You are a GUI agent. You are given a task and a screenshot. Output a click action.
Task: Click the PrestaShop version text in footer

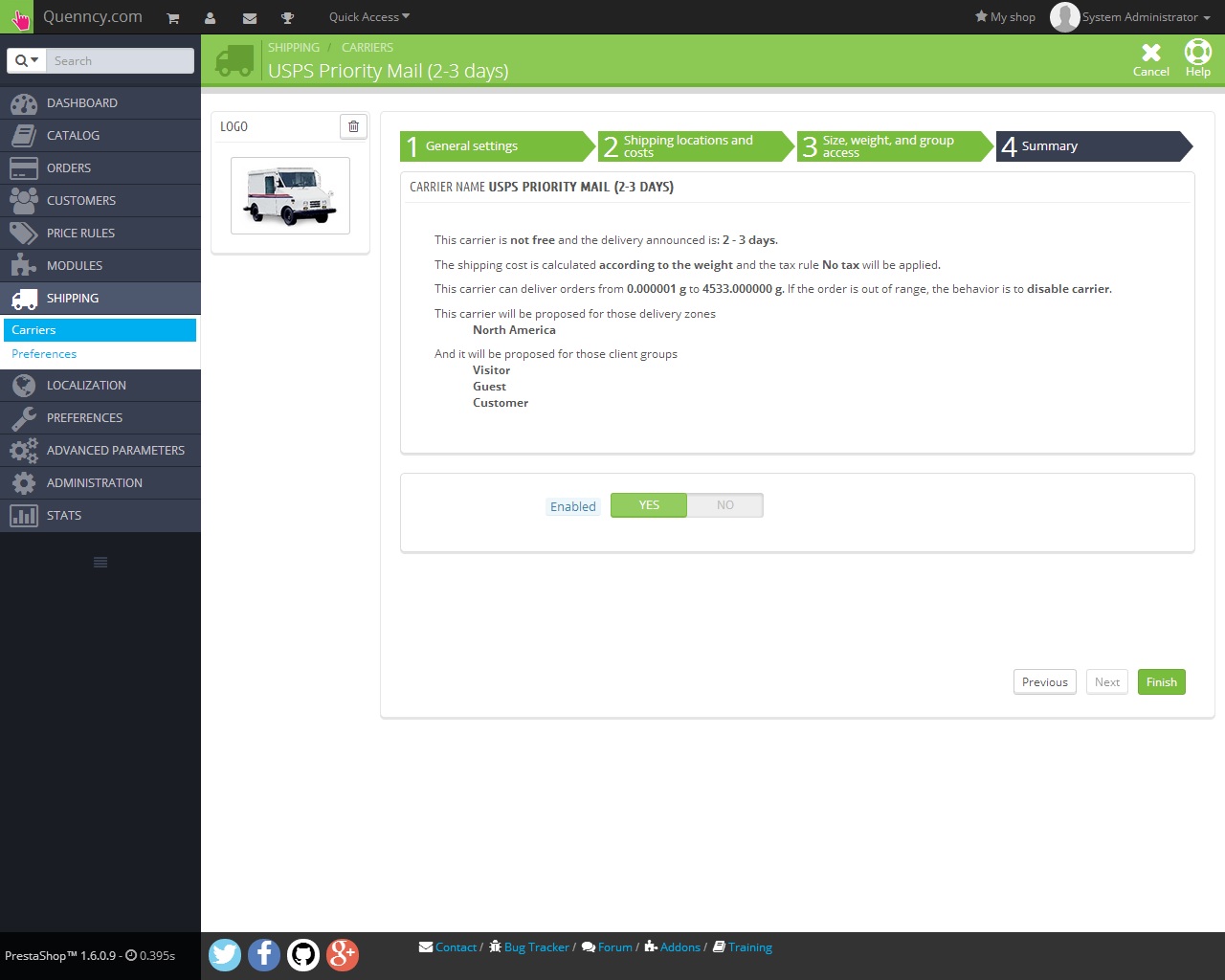pyautogui.click(x=60, y=955)
